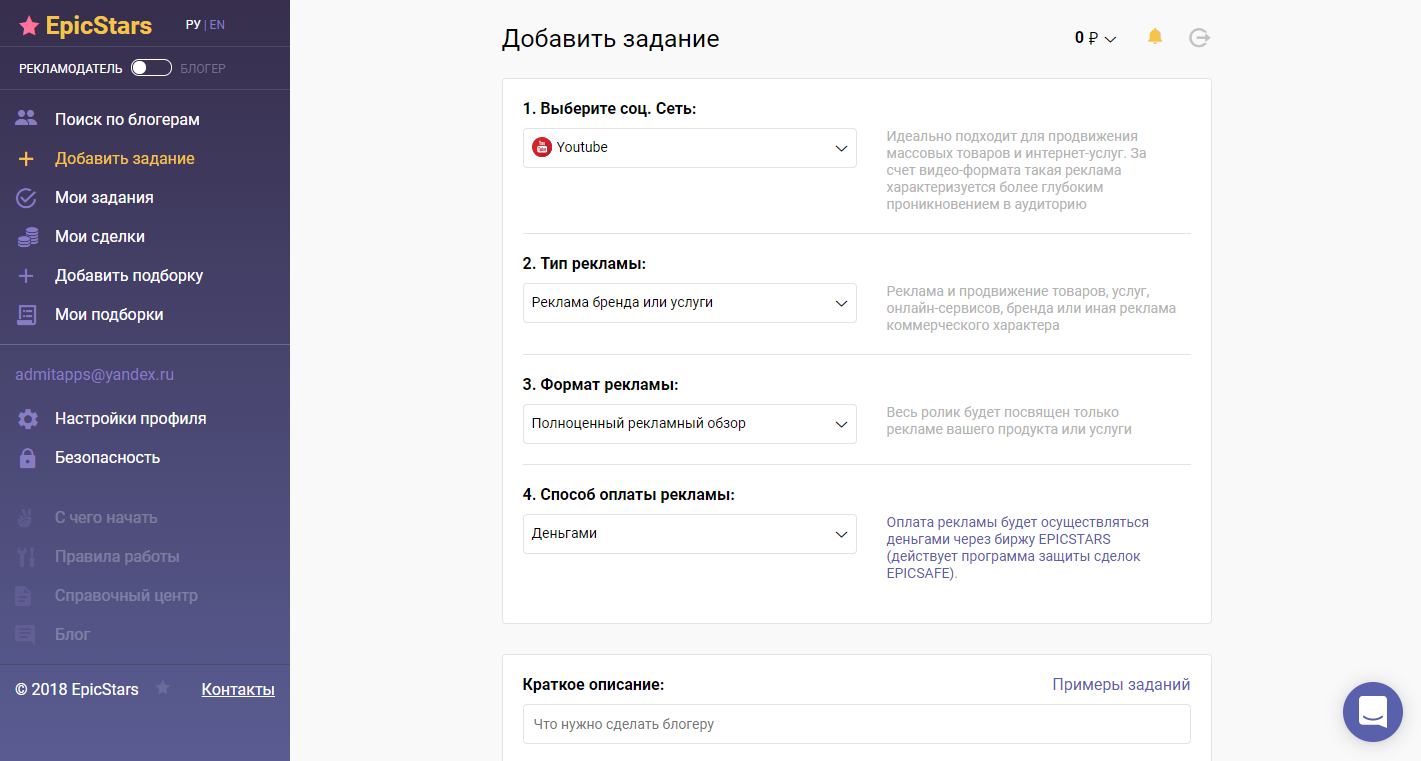Expand the payment method 'Деньгами' dropdown
Viewport: 1421px width, 761px height.
pos(689,534)
